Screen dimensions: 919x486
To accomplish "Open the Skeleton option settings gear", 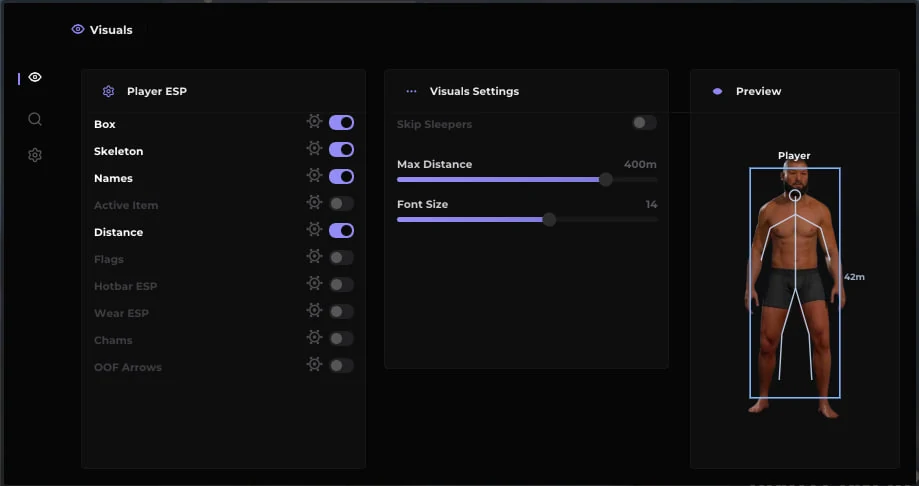I will point(315,148).
